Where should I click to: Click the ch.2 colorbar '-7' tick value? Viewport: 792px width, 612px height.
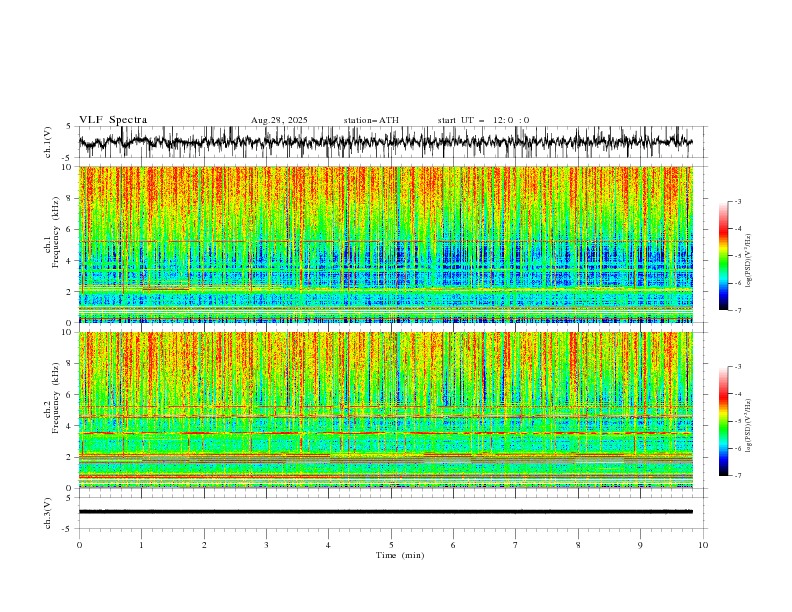pyautogui.click(x=738, y=475)
